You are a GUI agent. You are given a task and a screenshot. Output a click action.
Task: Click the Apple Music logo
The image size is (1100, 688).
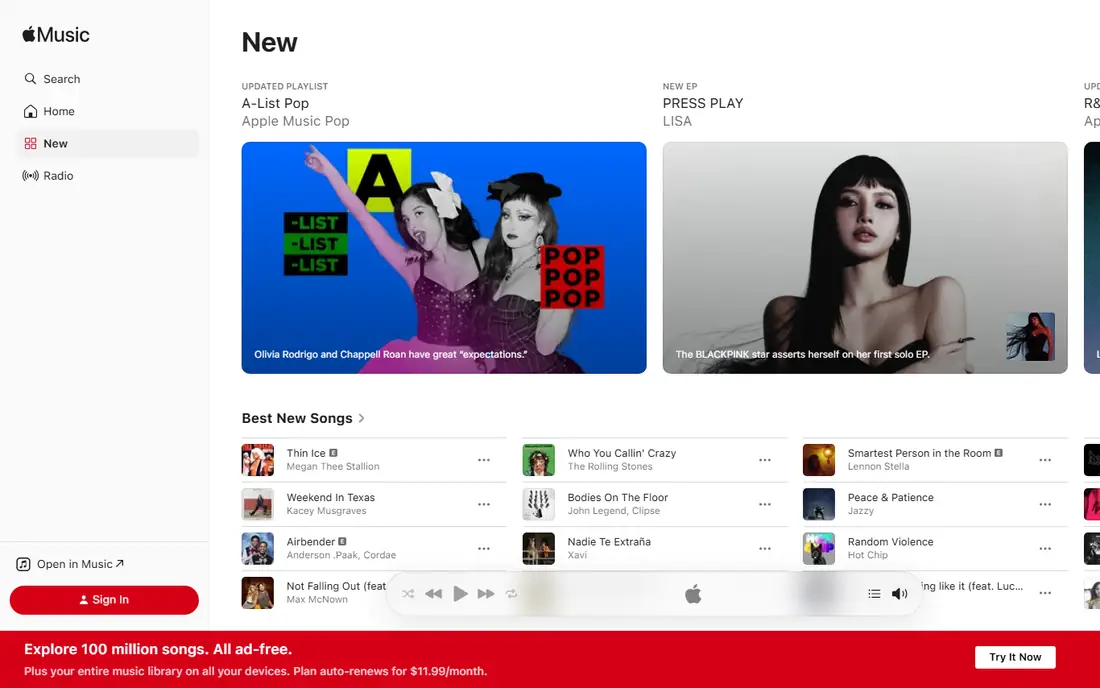[56, 34]
